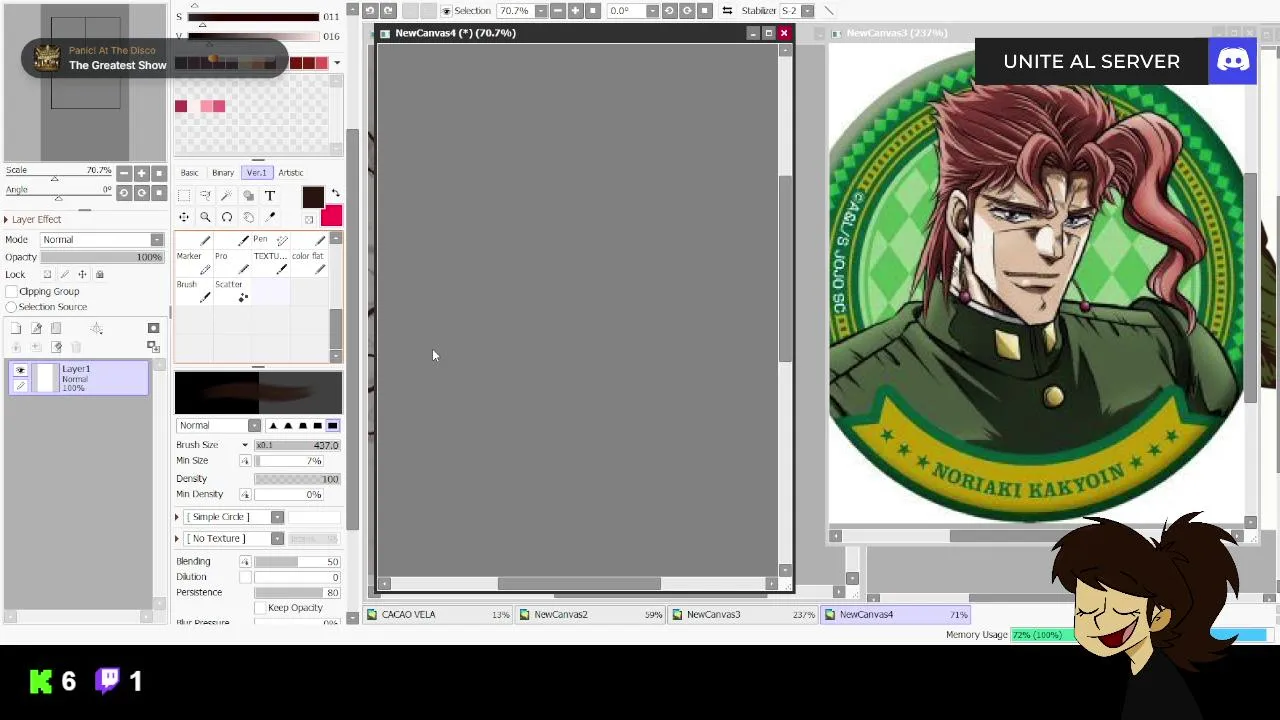The image size is (1280, 720).
Task: Switch to the Ver.1 brush tab
Action: 257,172
